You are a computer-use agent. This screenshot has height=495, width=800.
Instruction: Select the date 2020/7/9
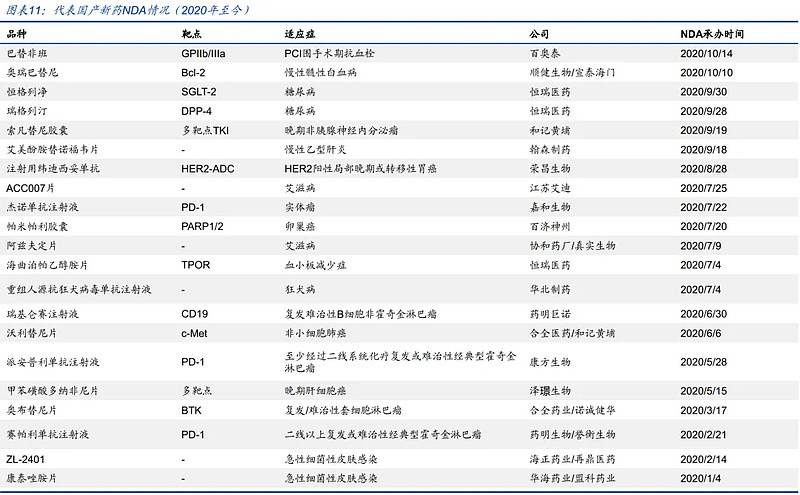[x=701, y=246]
